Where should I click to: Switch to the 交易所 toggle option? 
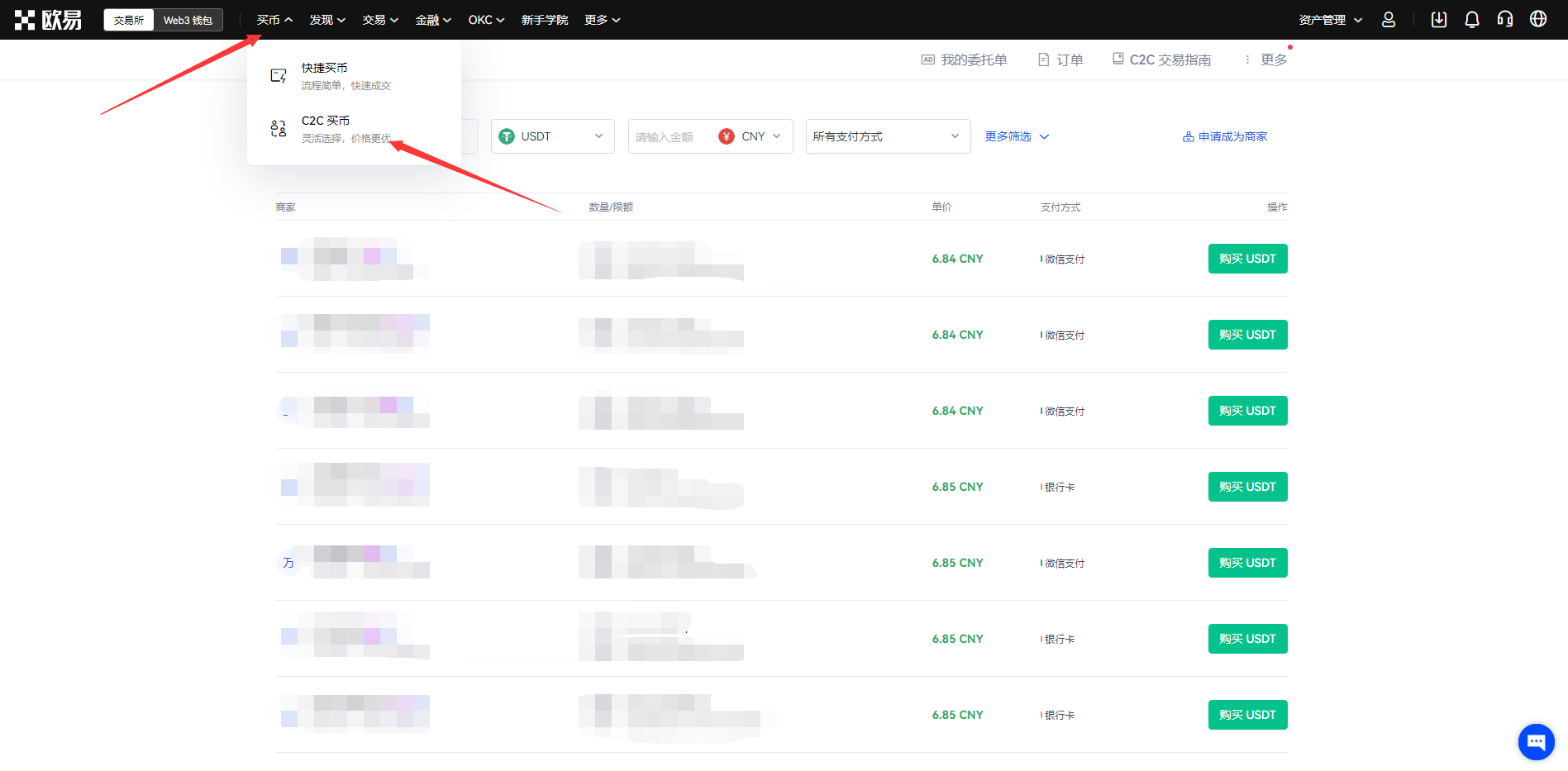coord(129,20)
